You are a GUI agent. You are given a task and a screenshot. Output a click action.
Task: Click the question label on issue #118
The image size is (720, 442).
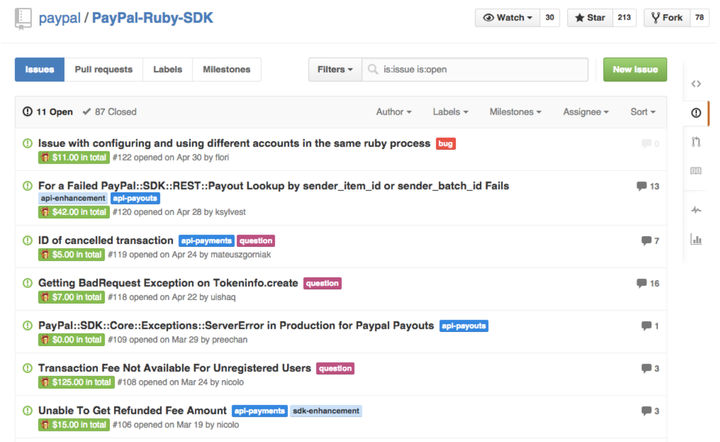tap(322, 283)
